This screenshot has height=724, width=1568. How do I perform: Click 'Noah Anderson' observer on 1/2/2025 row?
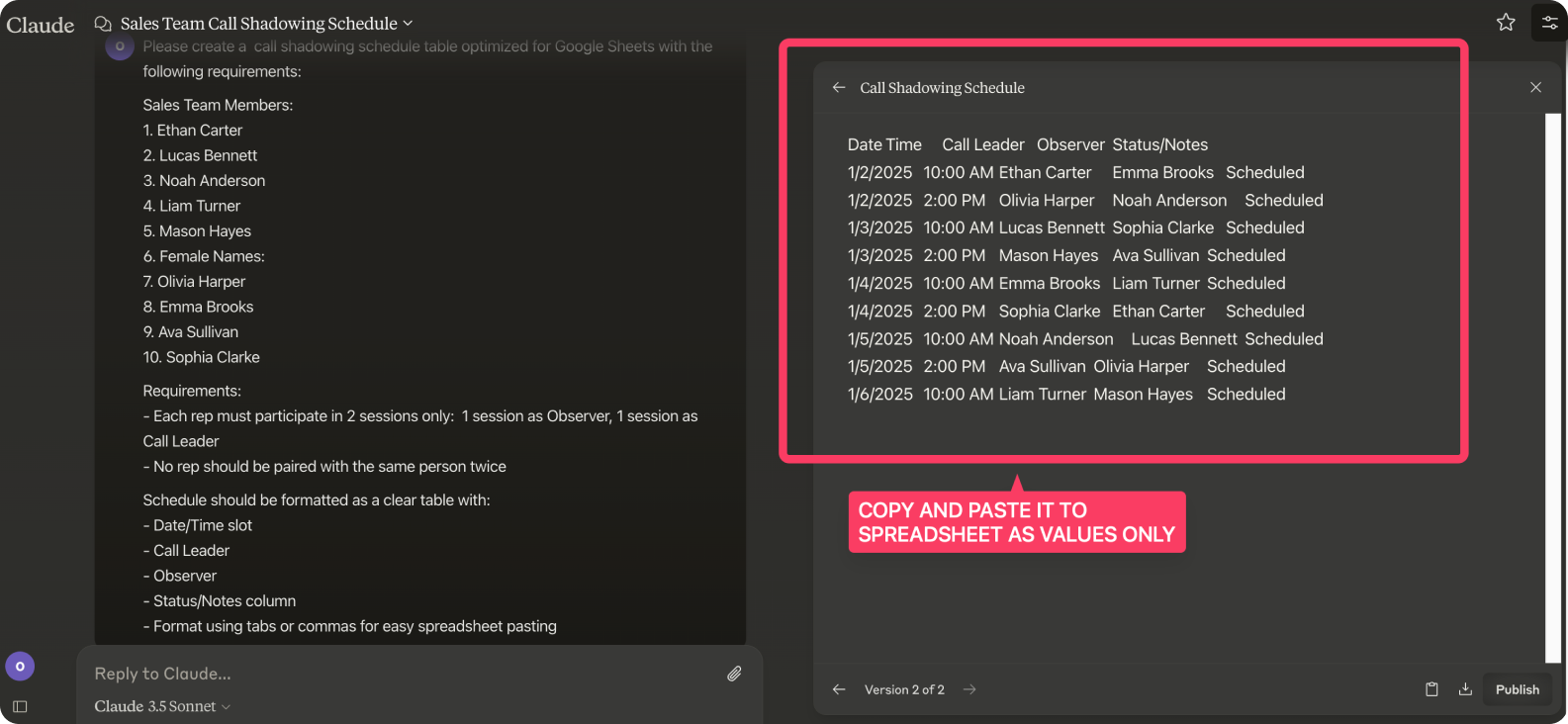[1169, 200]
